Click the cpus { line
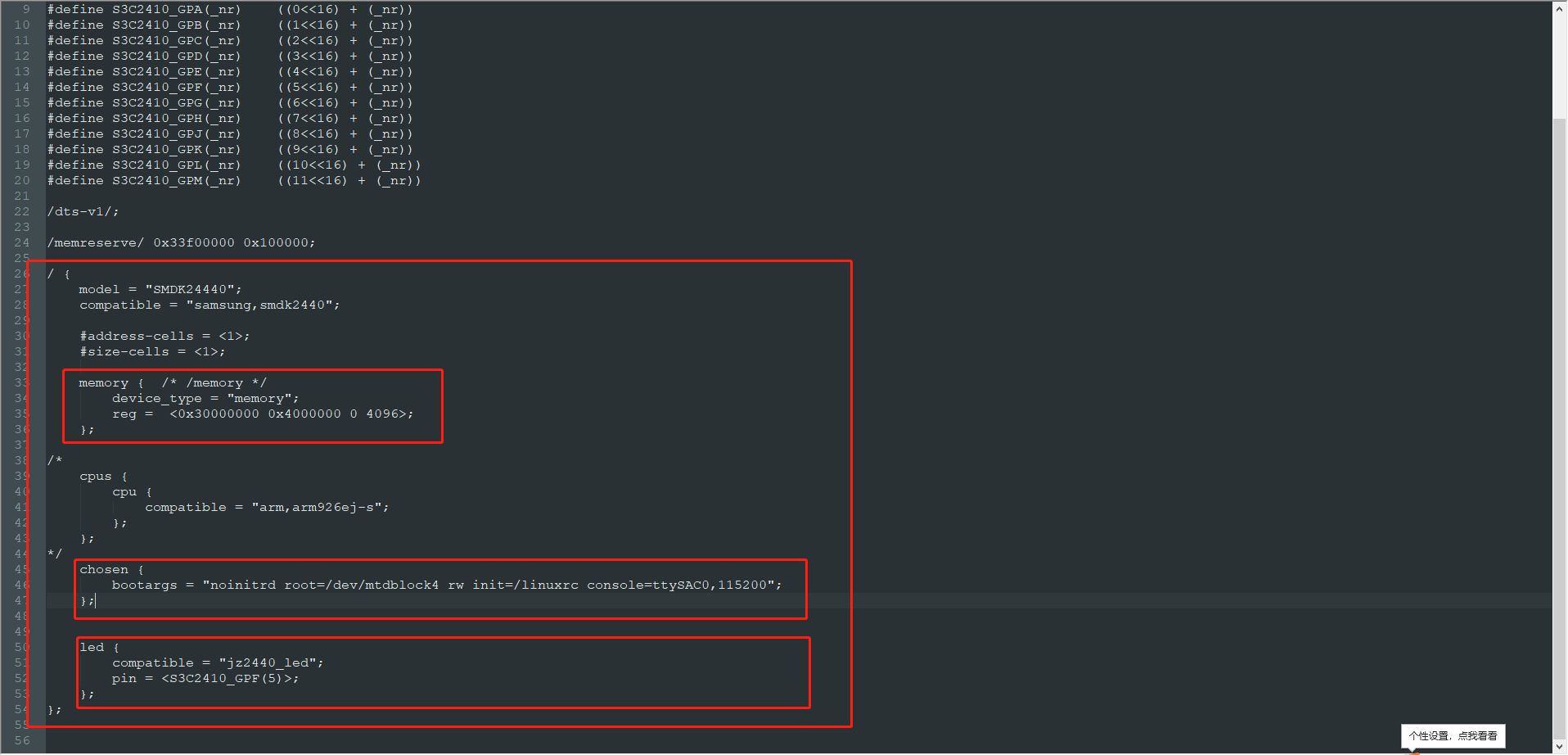1568x755 pixels. 104,477
